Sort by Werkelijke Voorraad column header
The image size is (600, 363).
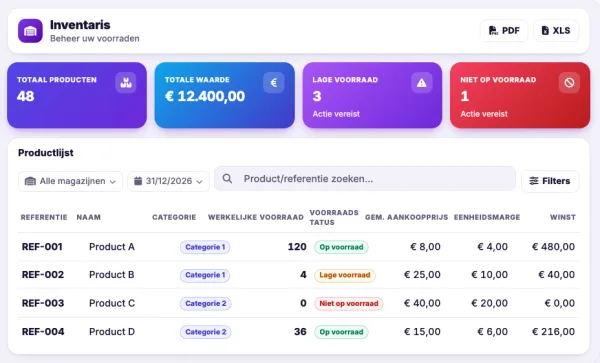click(256, 217)
